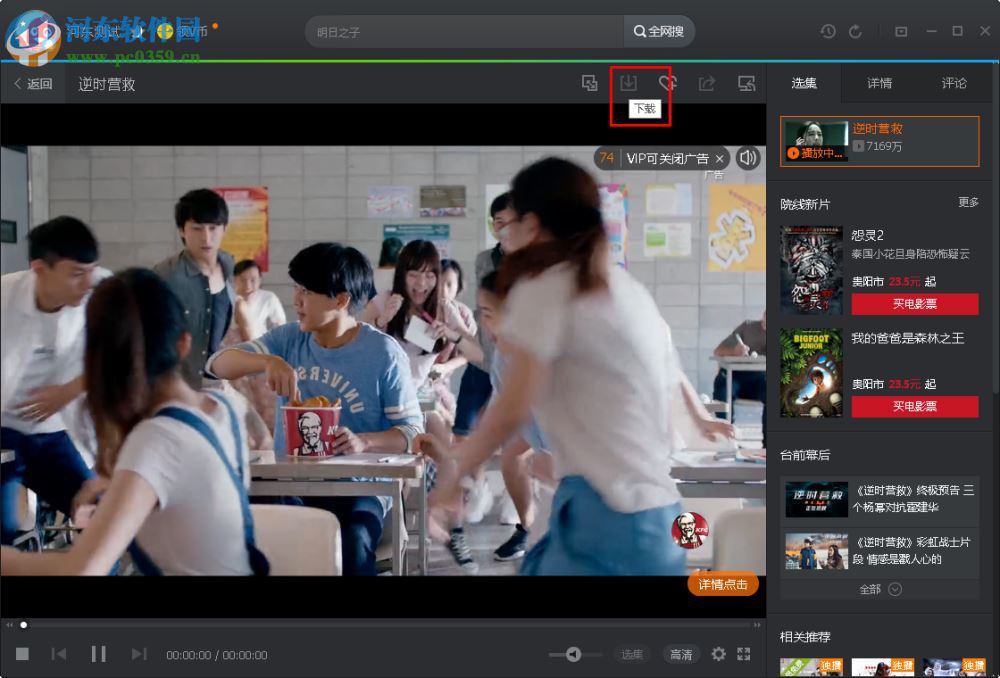Add video to favorites with heart icon
This screenshot has height=678, width=1000.
click(667, 84)
